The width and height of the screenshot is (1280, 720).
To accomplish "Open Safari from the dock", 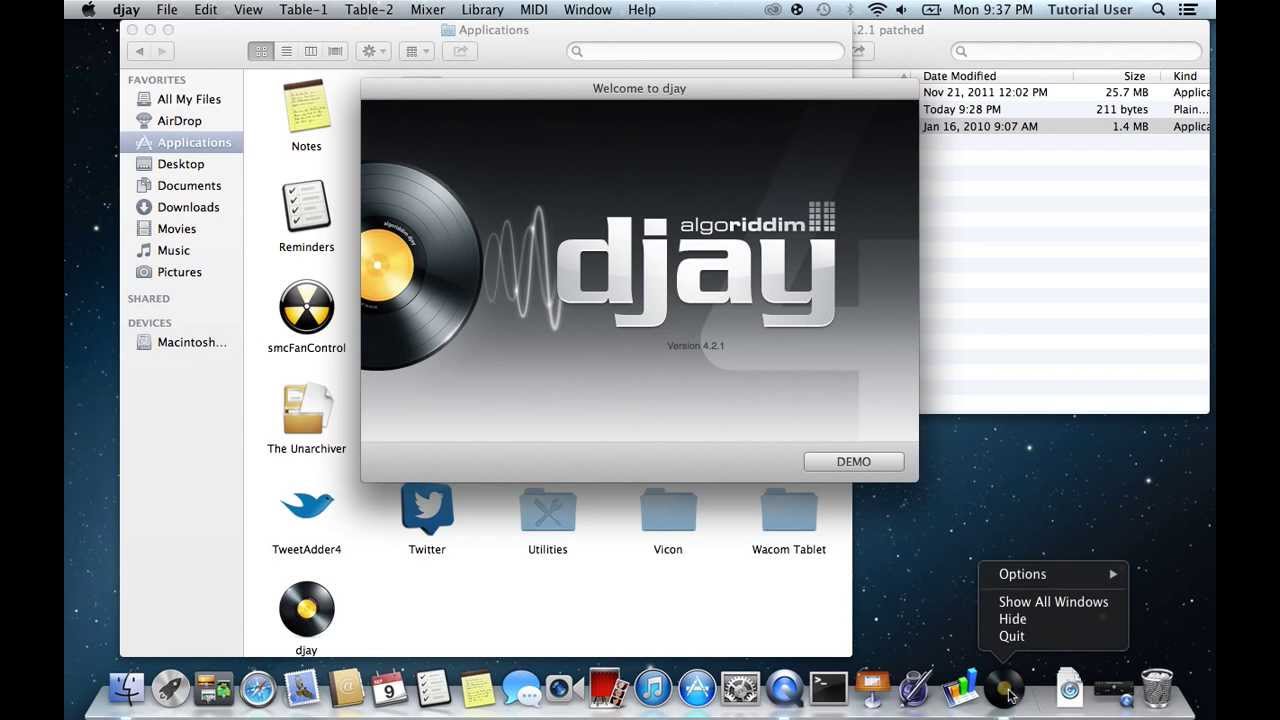I will click(x=258, y=688).
